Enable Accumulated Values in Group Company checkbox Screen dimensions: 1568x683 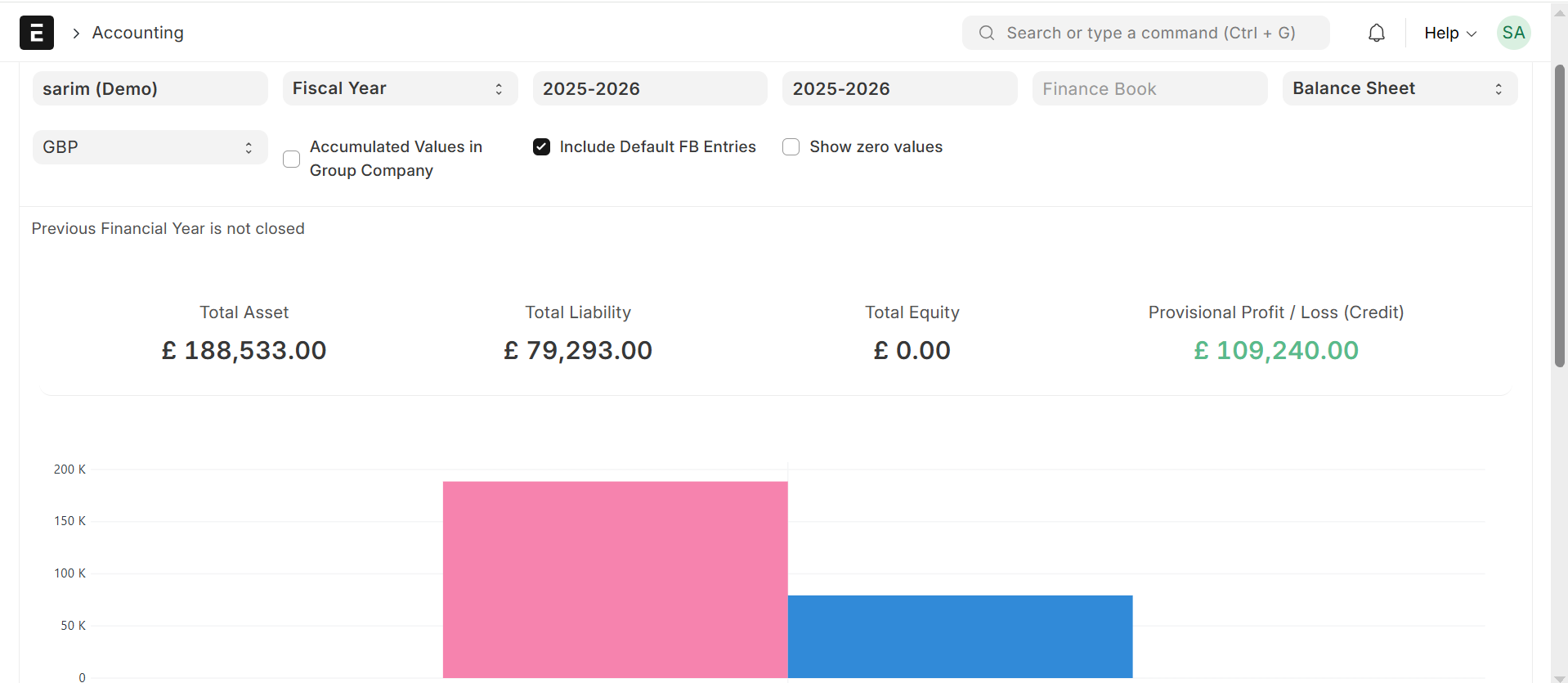[x=291, y=159]
